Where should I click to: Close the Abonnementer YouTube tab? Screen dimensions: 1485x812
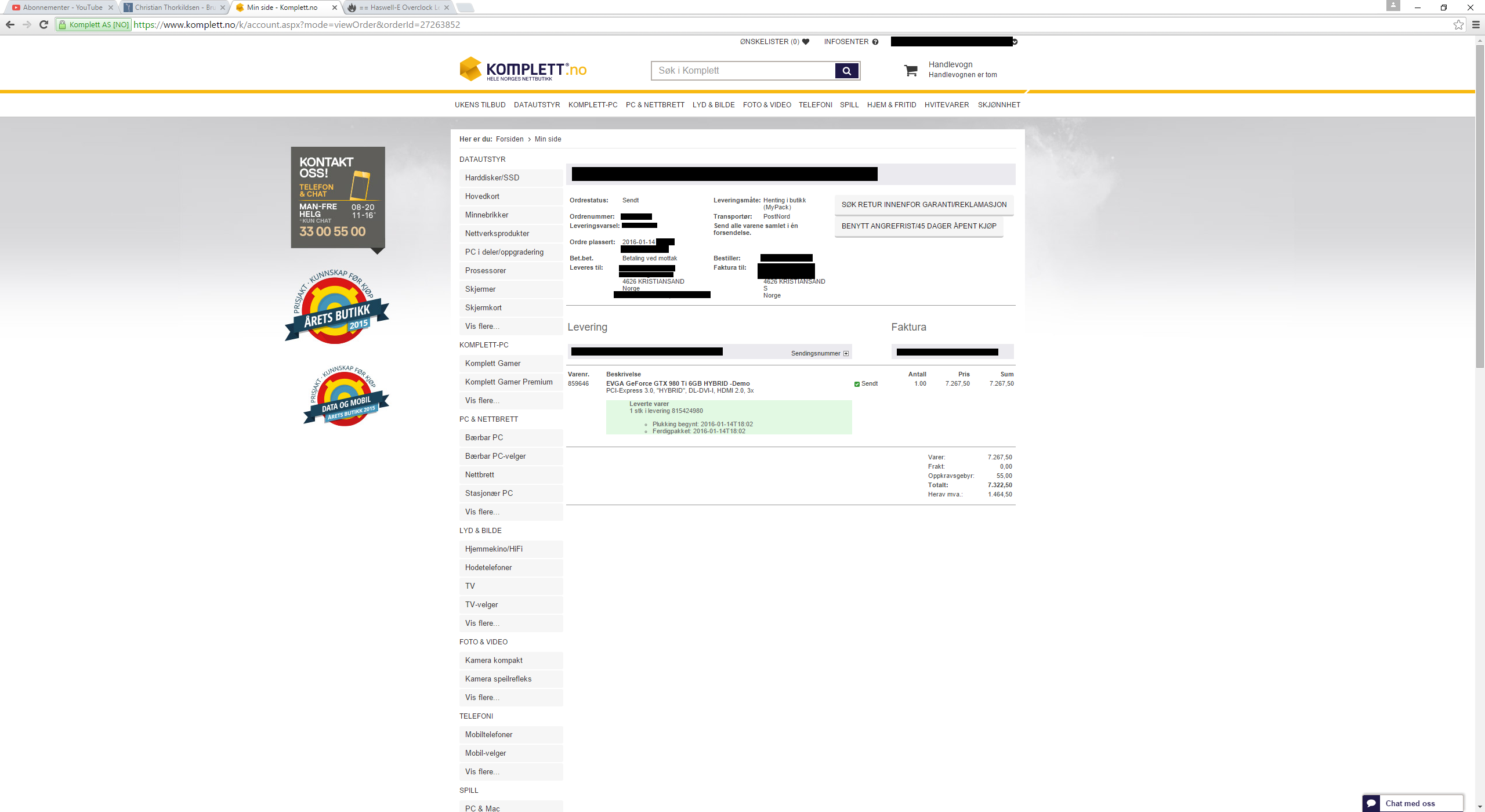(x=111, y=8)
